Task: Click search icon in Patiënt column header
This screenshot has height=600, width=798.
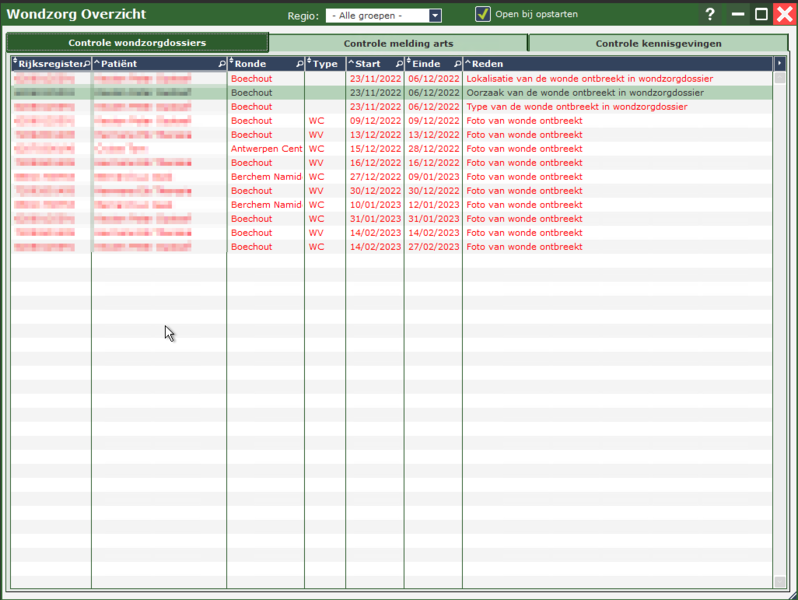Action: pos(221,64)
